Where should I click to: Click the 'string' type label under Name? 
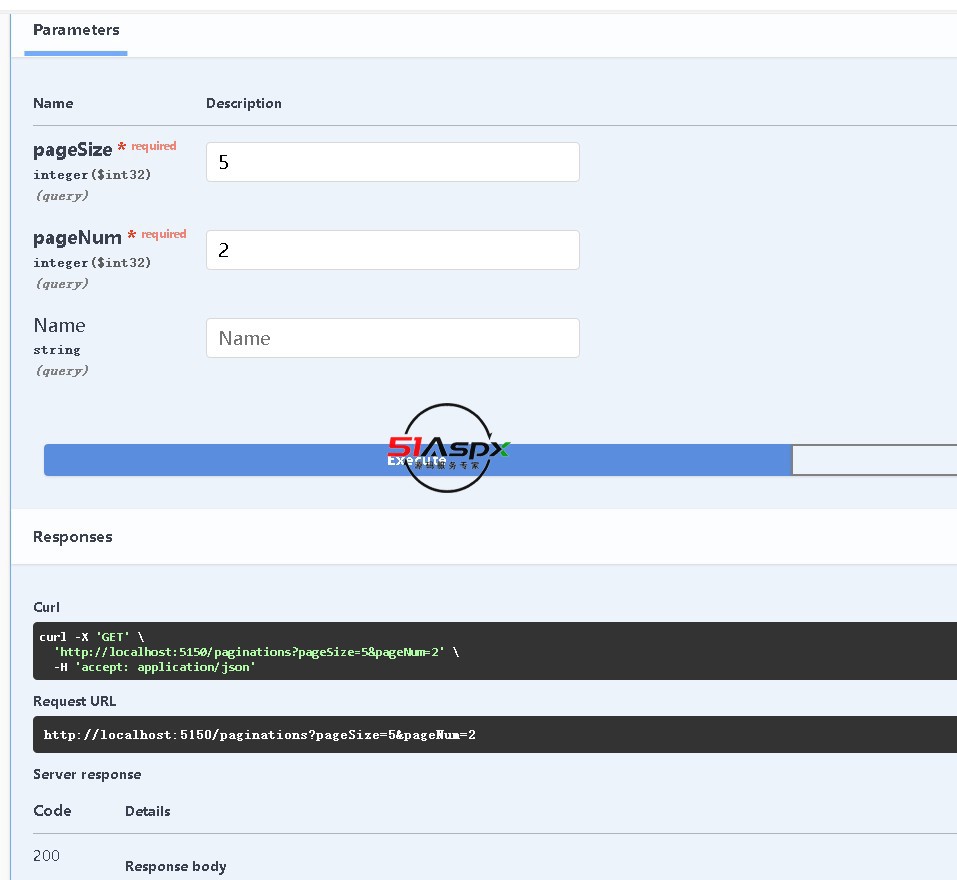(57, 350)
